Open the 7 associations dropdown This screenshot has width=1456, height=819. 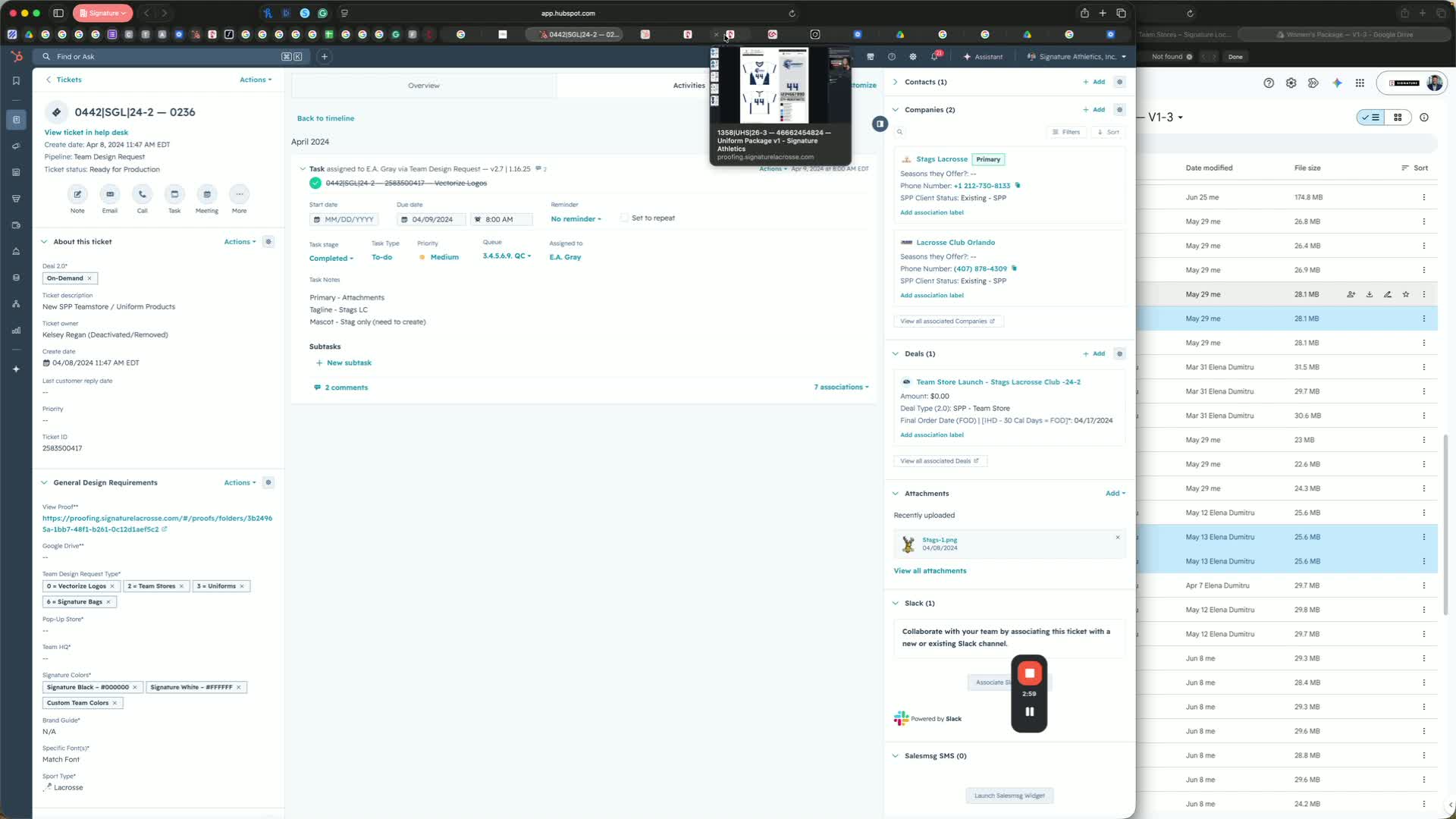(x=841, y=388)
